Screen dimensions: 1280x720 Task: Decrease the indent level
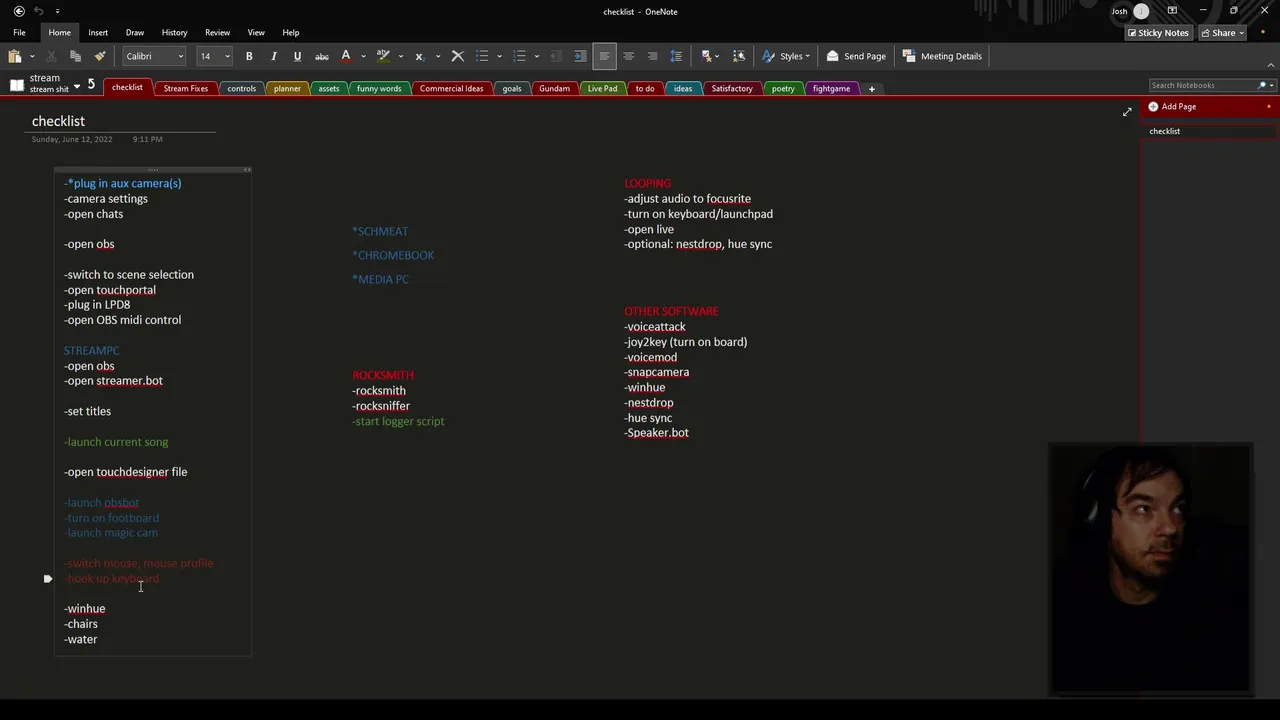pos(556,56)
